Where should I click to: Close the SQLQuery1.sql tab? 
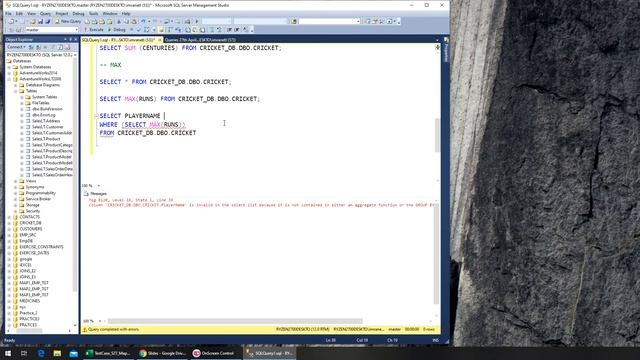pos(160,40)
